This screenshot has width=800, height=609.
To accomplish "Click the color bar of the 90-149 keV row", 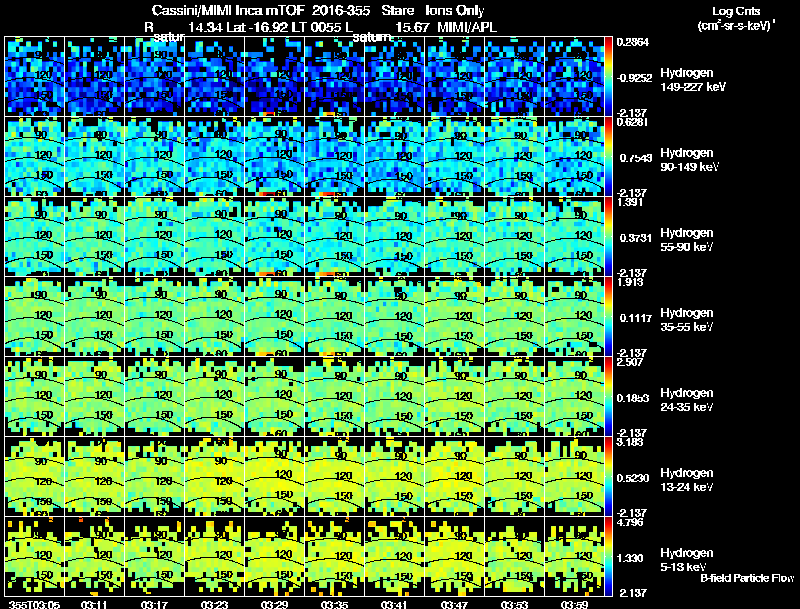I will [608, 157].
